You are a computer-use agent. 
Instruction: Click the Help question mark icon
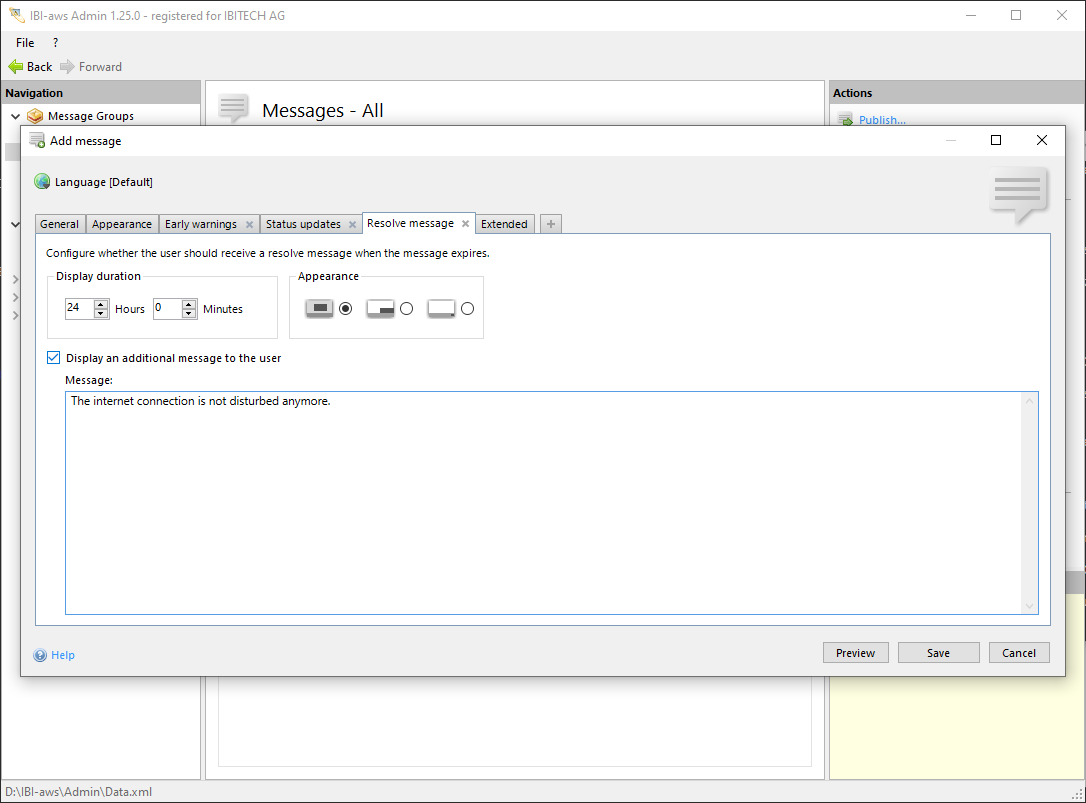tap(41, 655)
